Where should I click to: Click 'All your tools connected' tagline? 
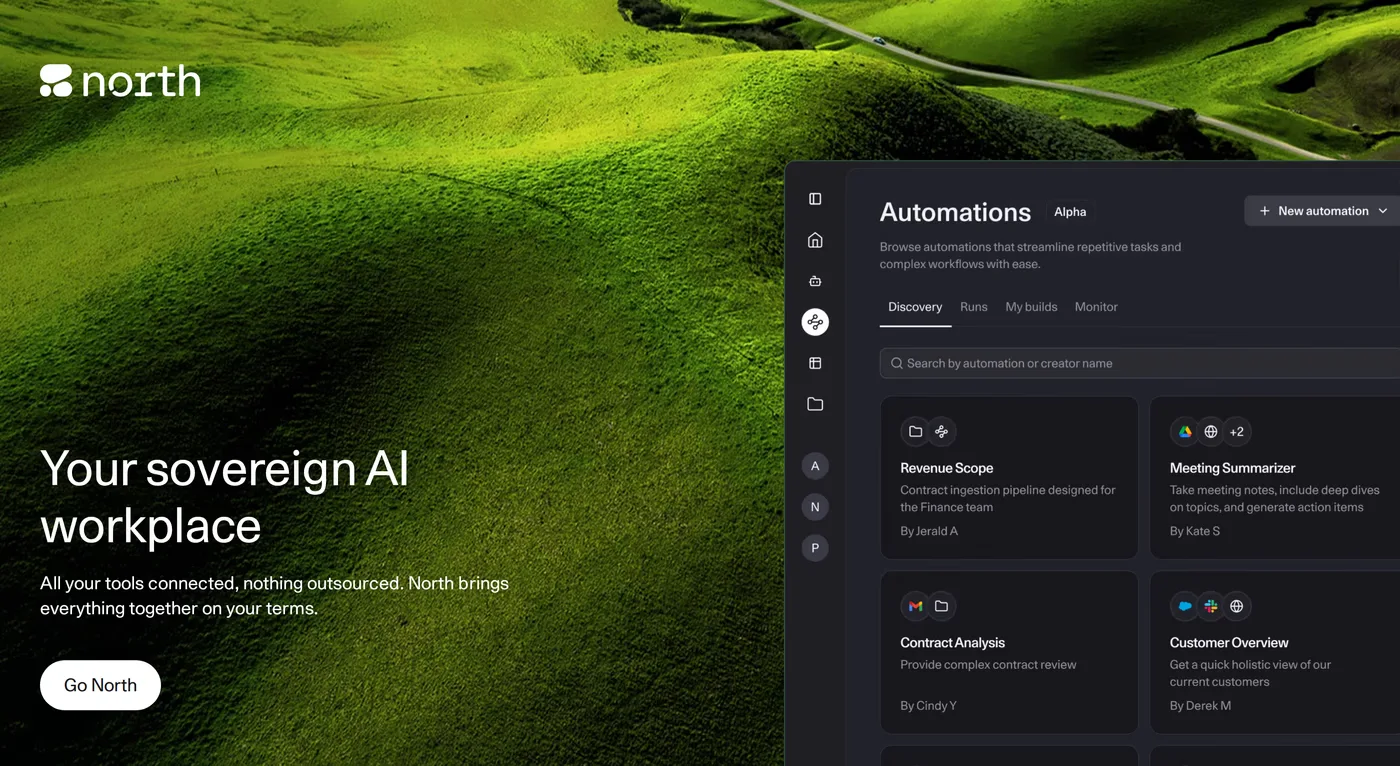point(274,595)
